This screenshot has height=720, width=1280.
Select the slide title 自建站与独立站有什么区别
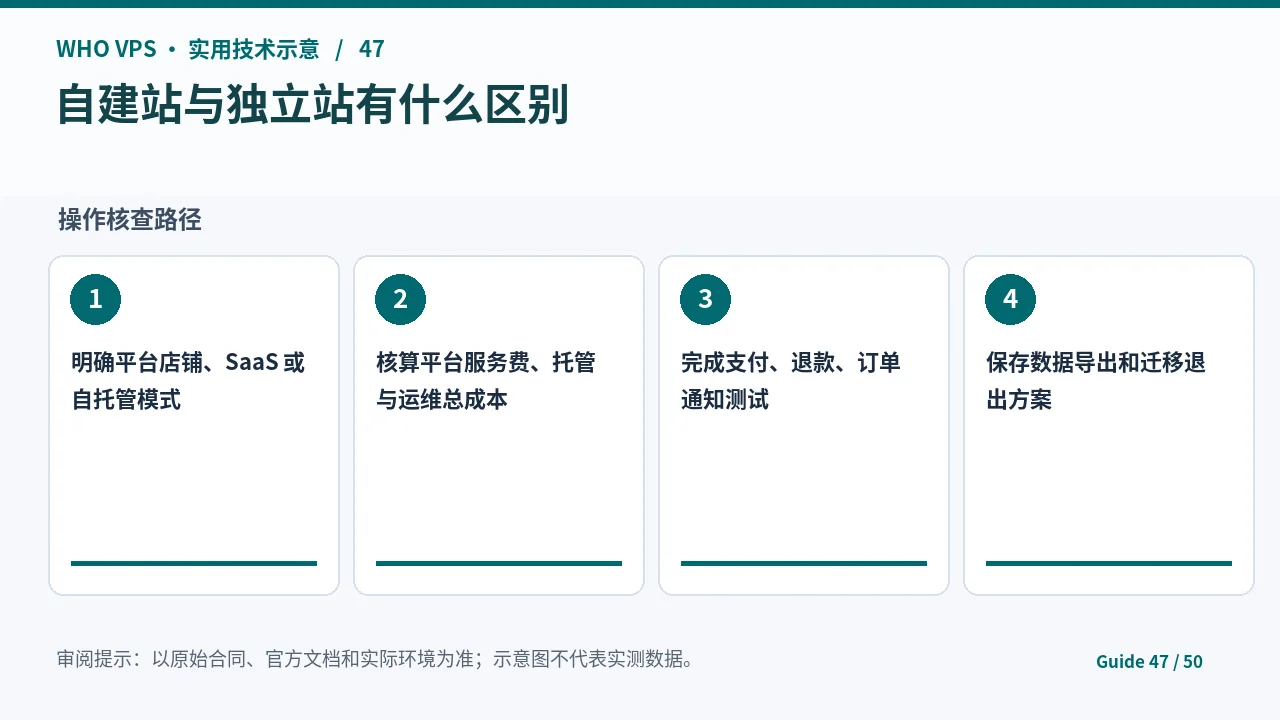point(312,105)
